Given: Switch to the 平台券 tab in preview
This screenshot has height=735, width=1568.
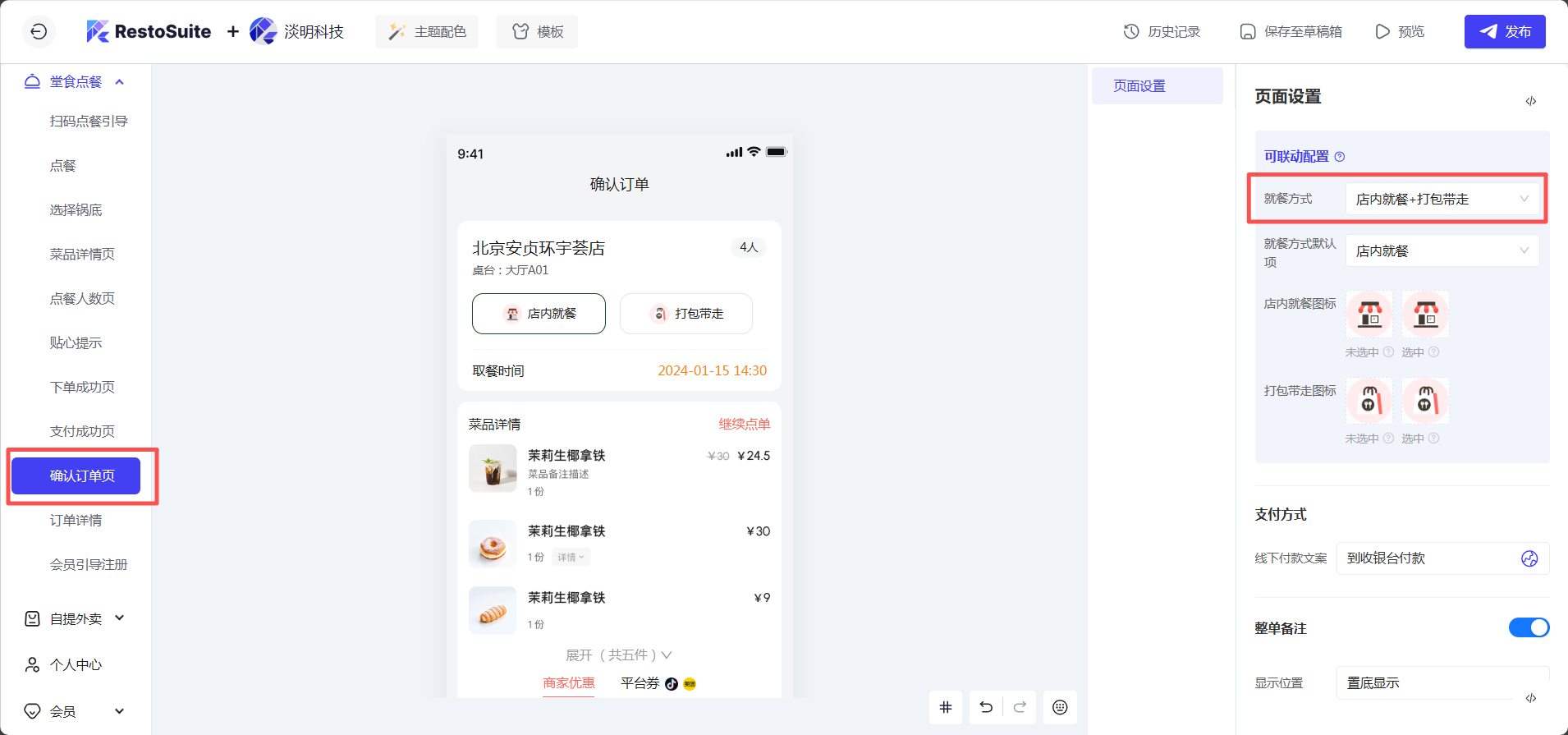Looking at the screenshot, I should pyautogui.click(x=640, y=683).
